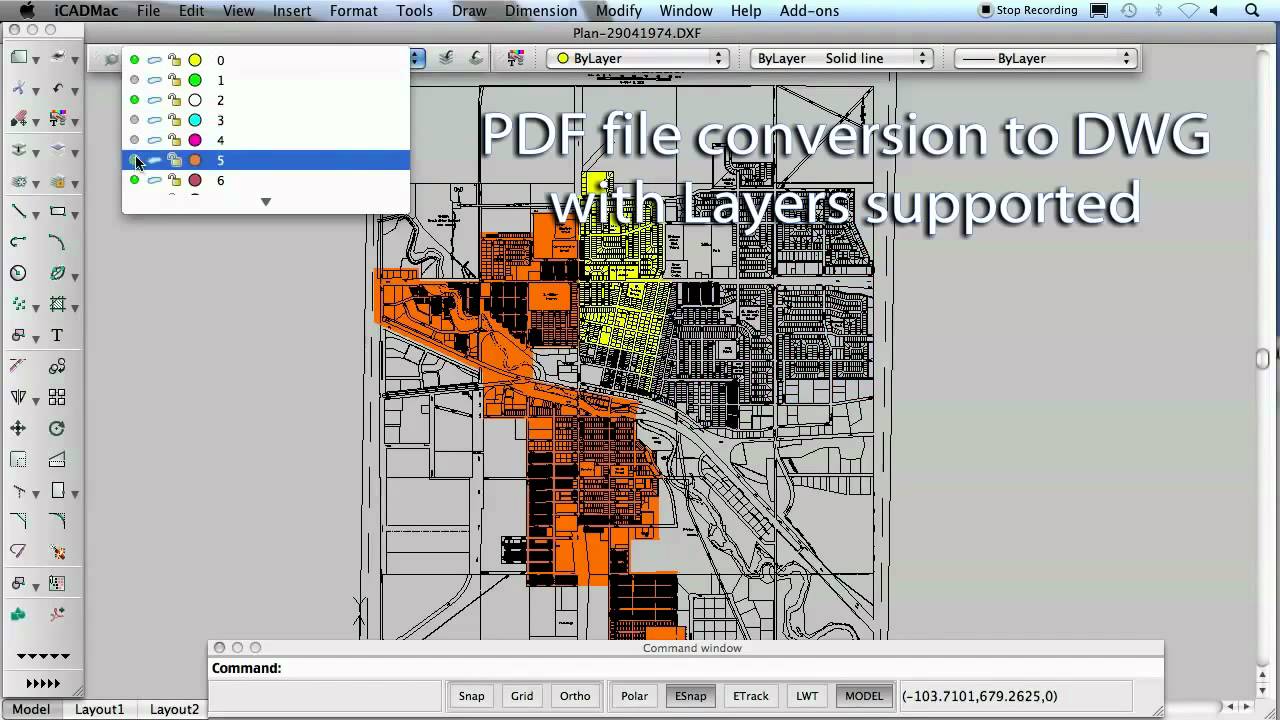Select the Array pattern tool
The width and height of the screenshot is (1280, 720).
point(57,397)
